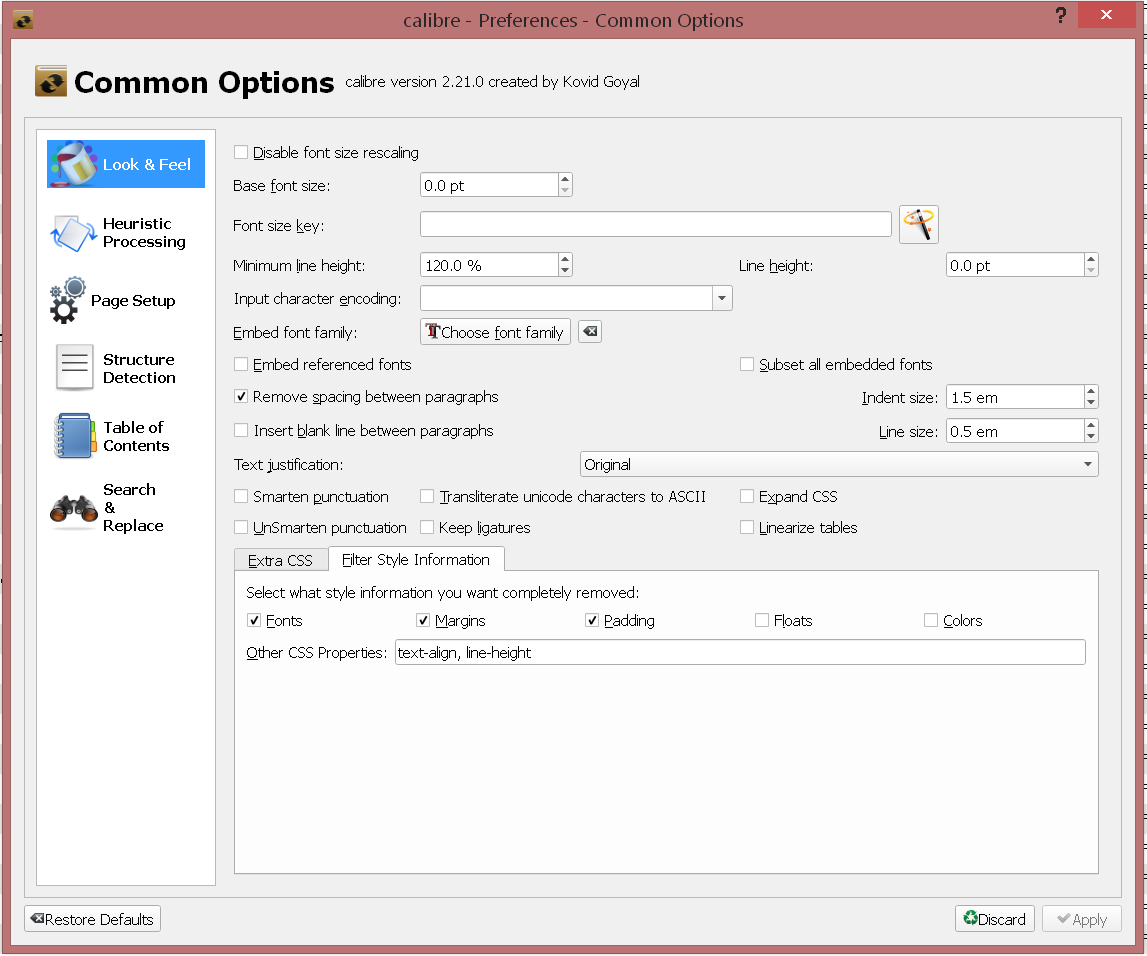
Task: Click Choose font family button
Action: pos(495,332)
